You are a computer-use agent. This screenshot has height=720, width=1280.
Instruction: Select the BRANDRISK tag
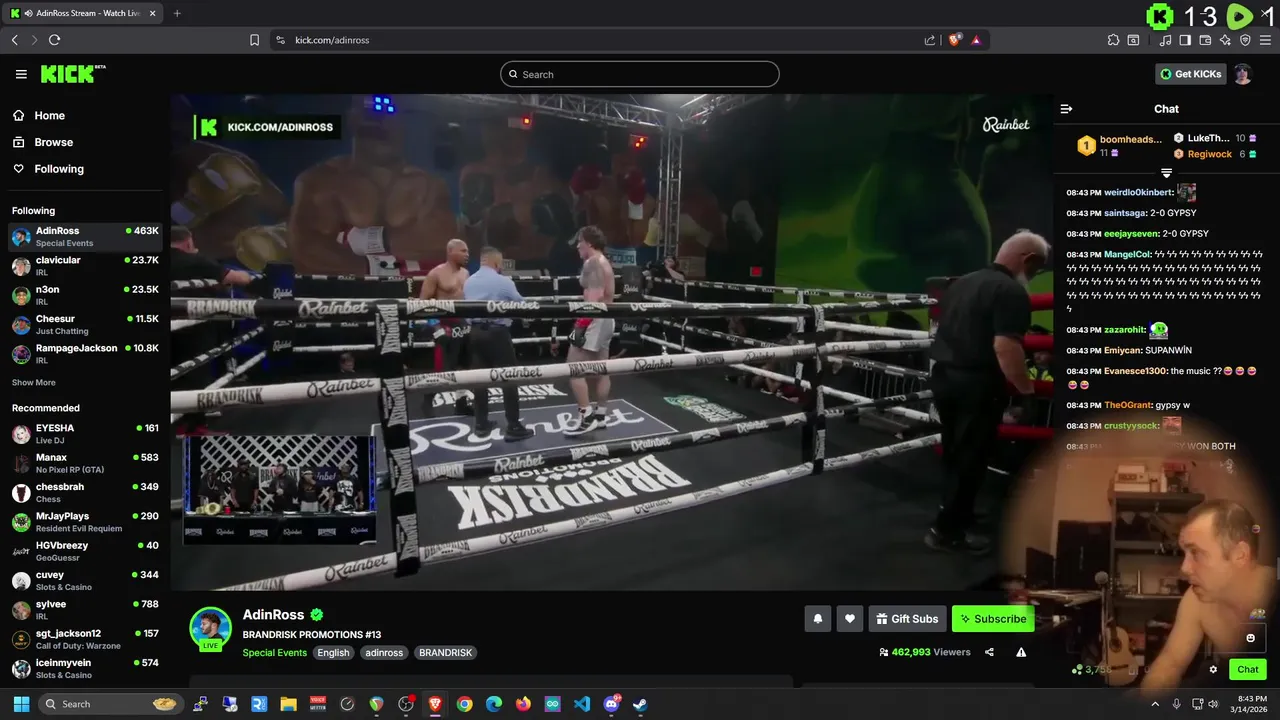(445, 653)
